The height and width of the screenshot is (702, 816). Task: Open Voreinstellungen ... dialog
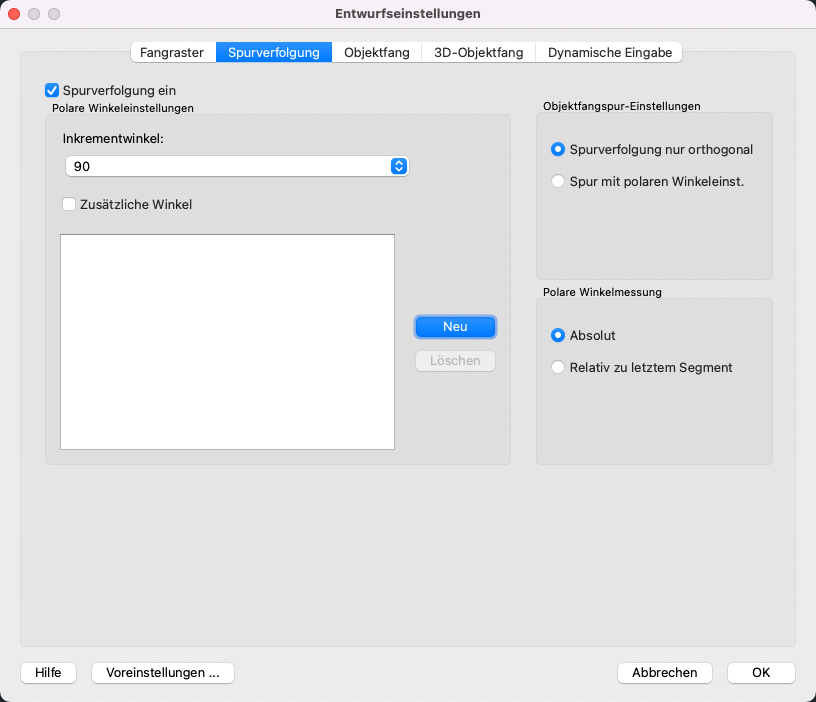point(163,672)
